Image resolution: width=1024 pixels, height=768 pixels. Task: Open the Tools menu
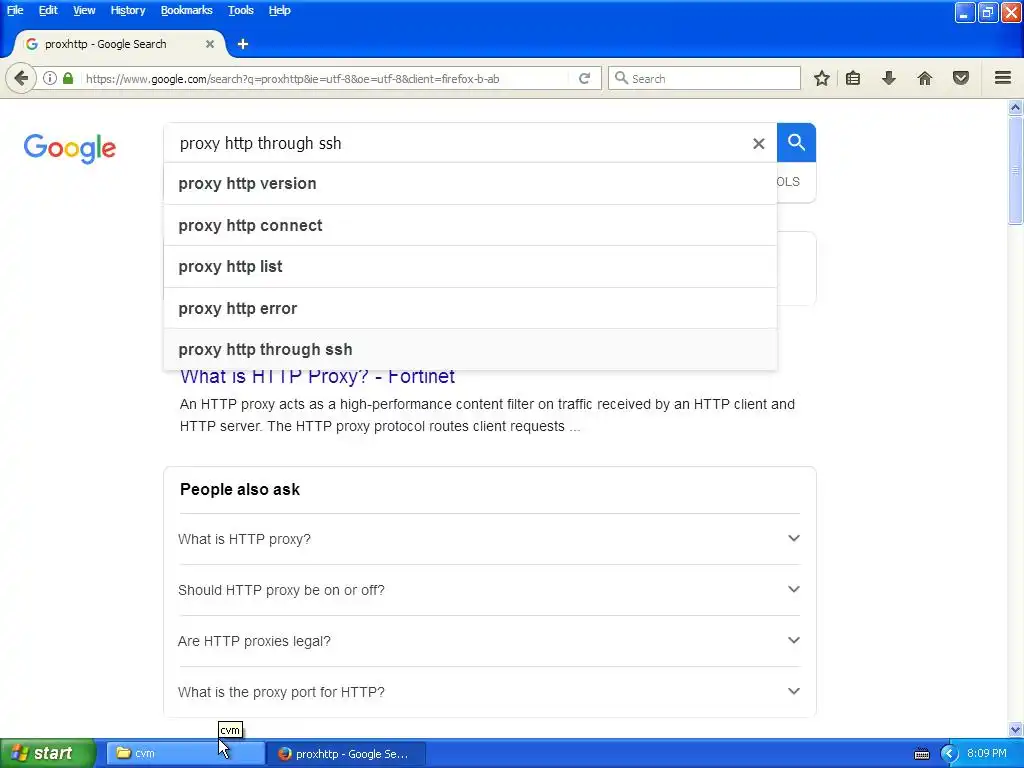click(241, 10)
